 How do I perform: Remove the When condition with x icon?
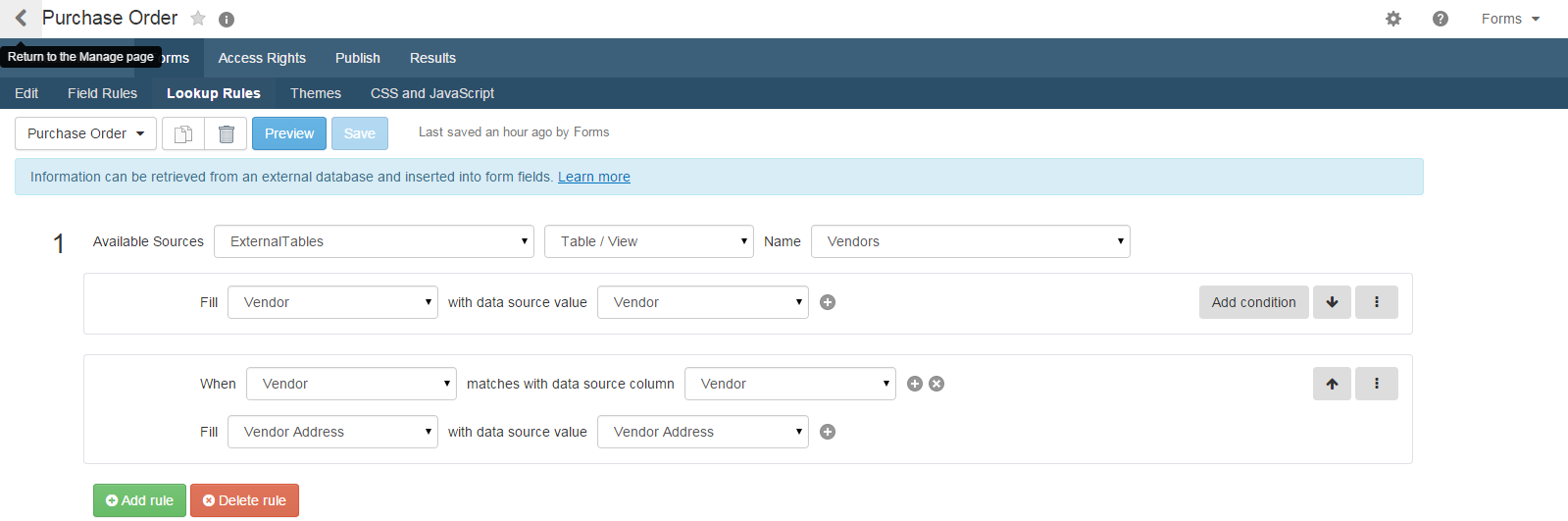(936, 384)
